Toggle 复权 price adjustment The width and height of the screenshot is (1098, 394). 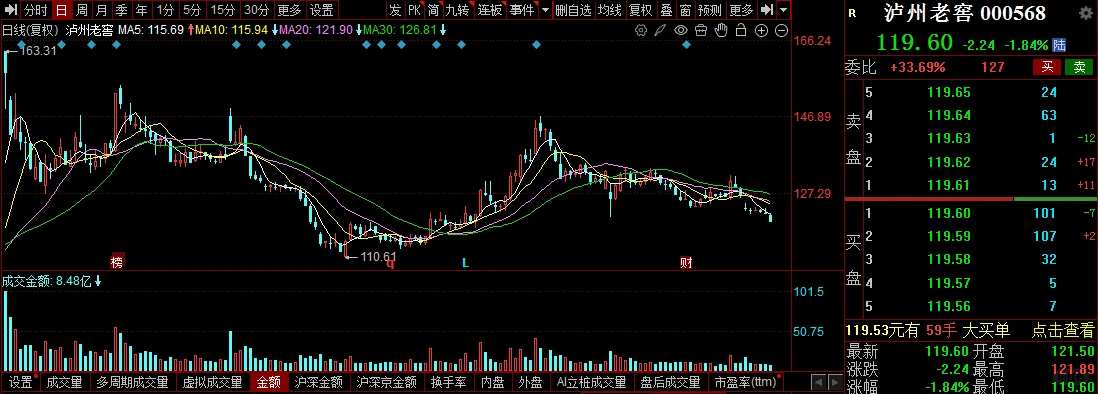tap(639, 10)
